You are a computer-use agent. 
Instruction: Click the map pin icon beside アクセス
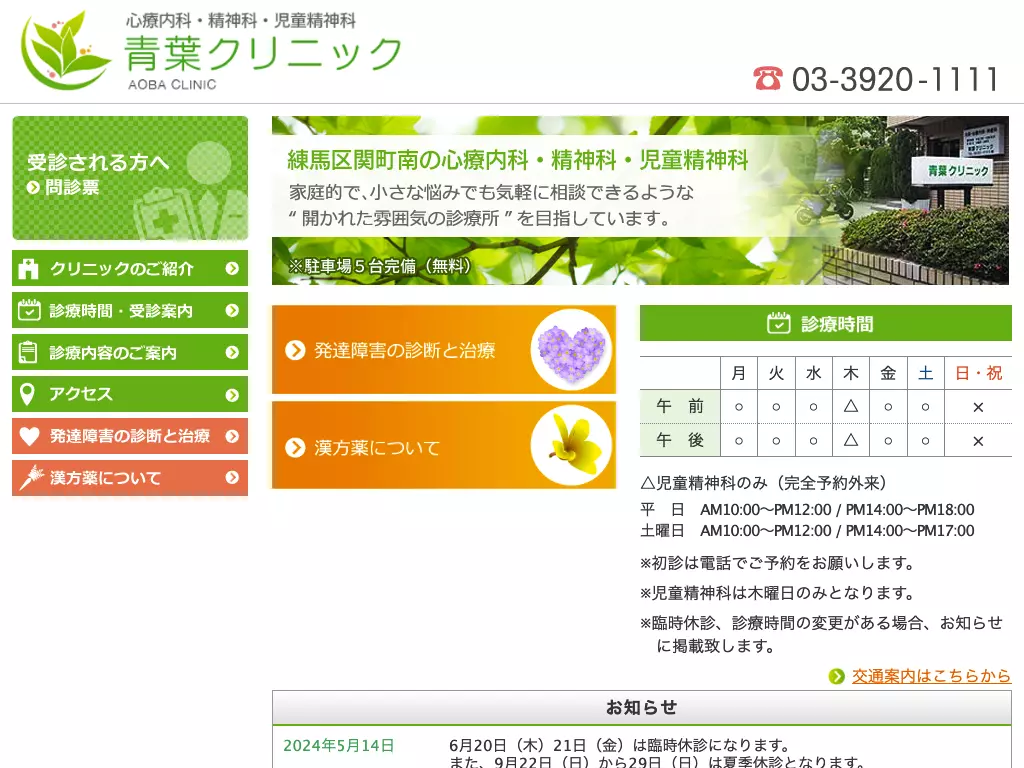27,394
